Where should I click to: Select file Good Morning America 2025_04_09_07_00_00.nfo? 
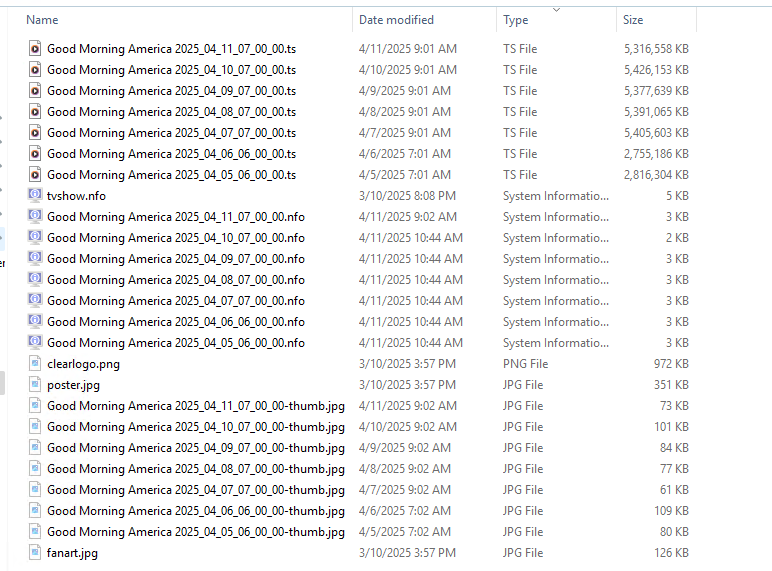176,258
